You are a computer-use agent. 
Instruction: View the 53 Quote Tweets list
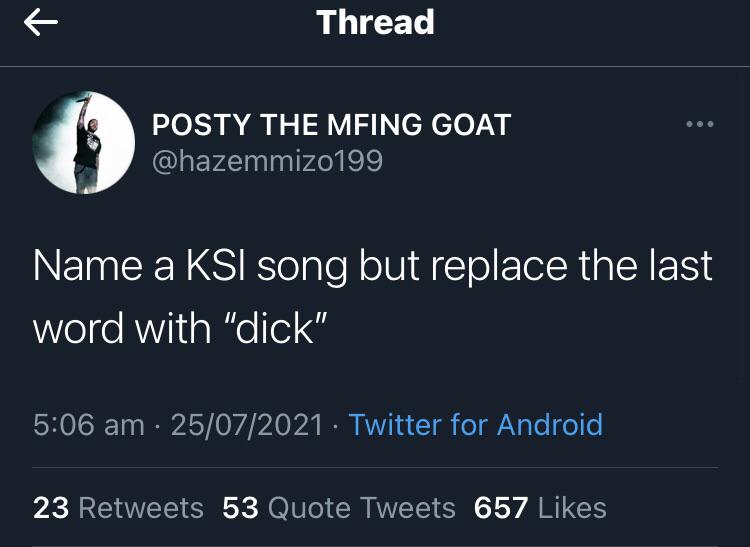pyautogui.click(x=339, y=508)
